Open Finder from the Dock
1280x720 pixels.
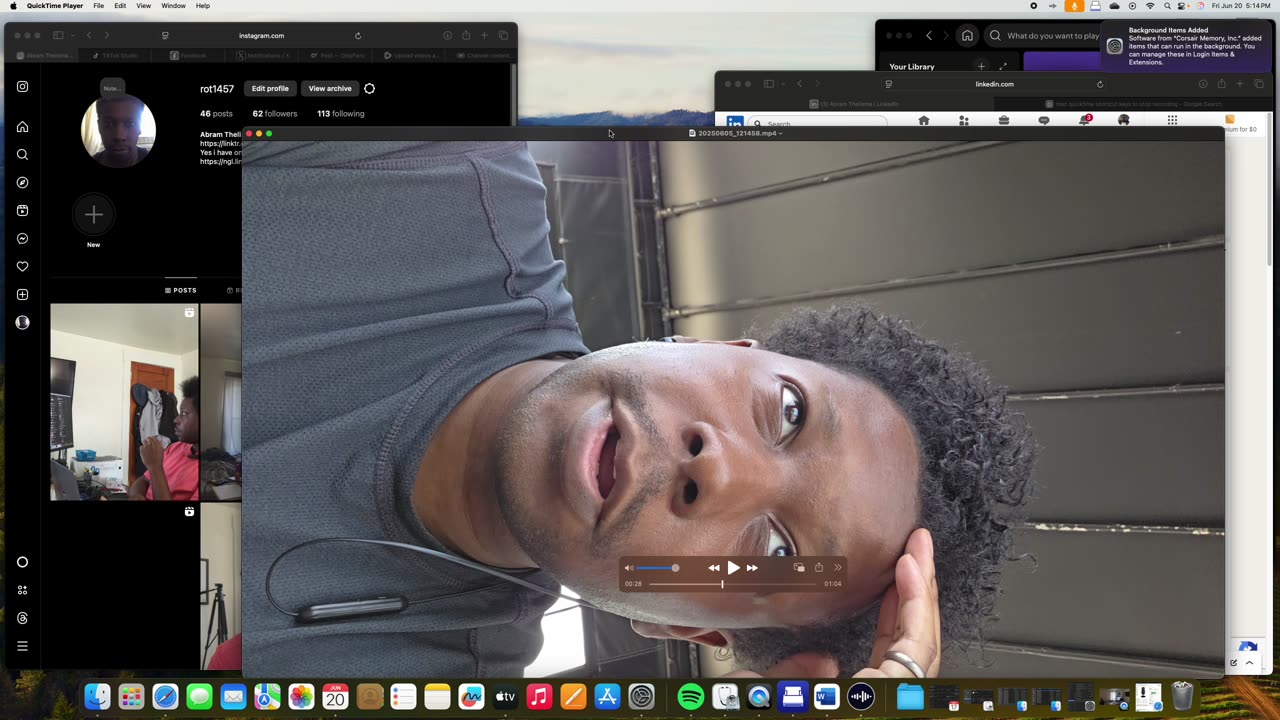click(x=97, y=696)
